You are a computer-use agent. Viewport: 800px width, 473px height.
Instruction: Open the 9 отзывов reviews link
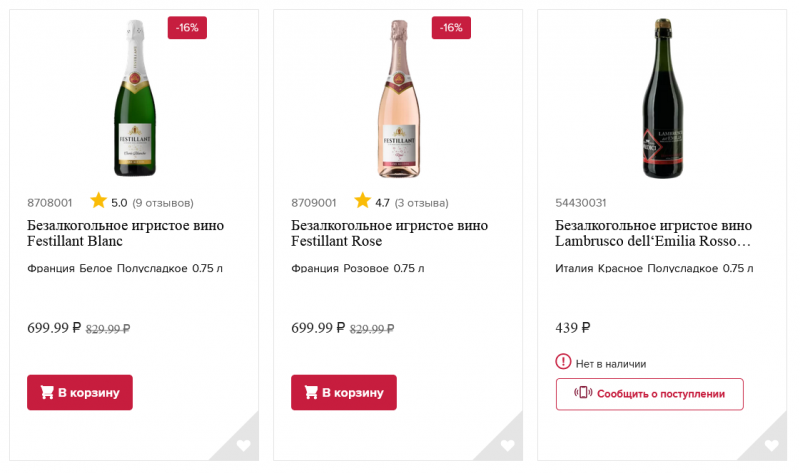163,203
